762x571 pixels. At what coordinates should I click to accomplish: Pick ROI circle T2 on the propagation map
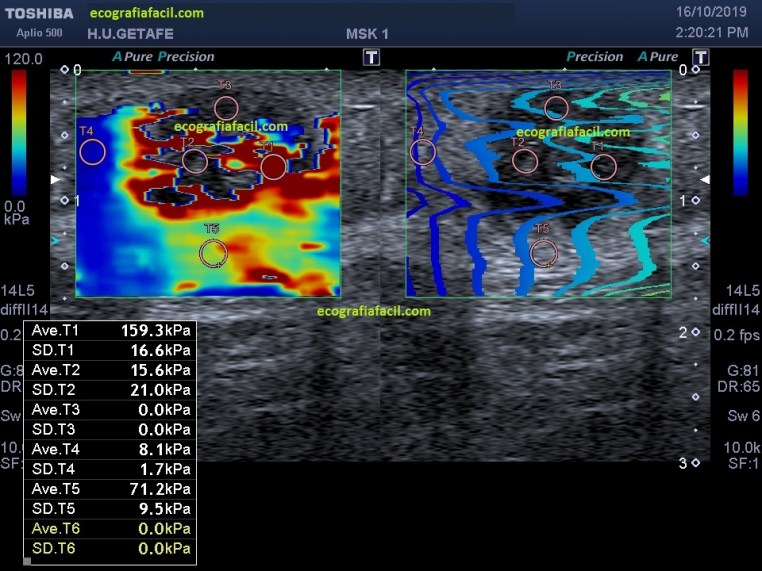pos(524,161)
